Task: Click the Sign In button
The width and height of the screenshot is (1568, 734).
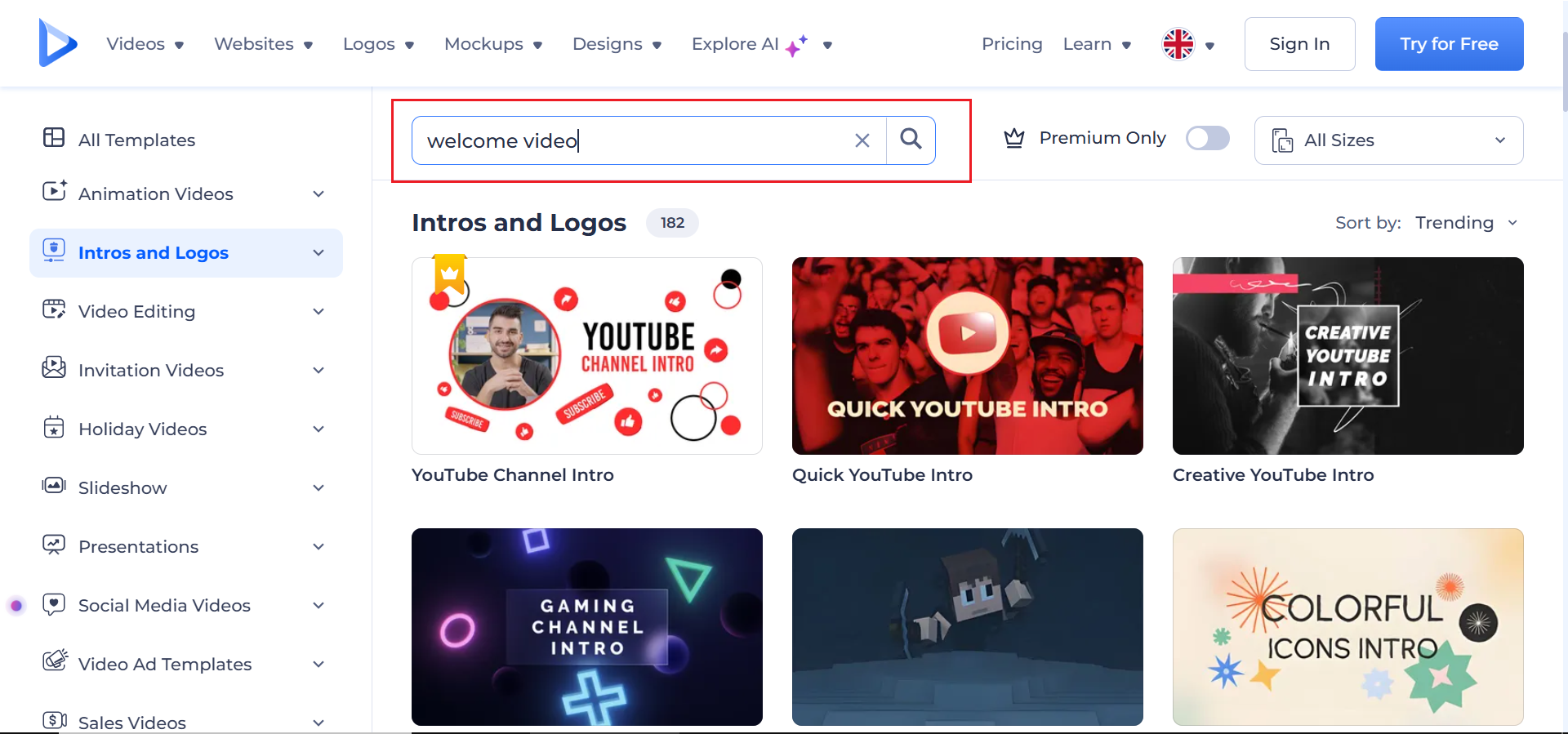Action: click(x=1299, y=44)
